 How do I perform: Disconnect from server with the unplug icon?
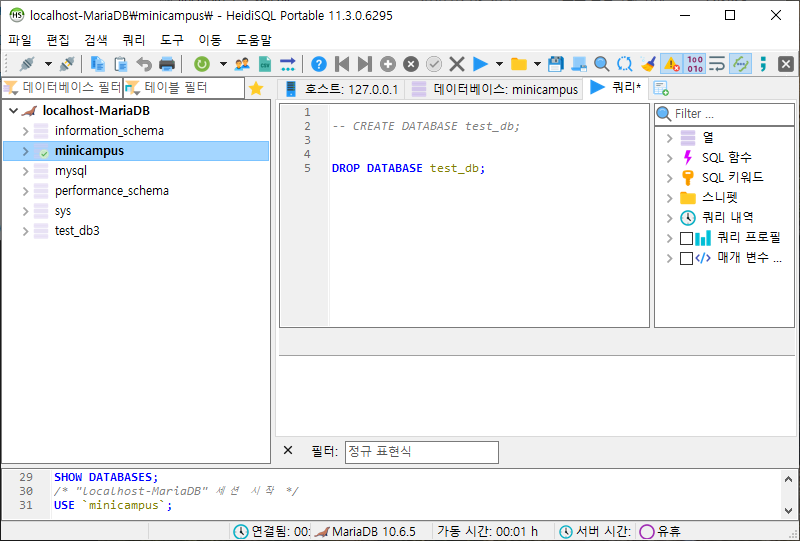67,64
